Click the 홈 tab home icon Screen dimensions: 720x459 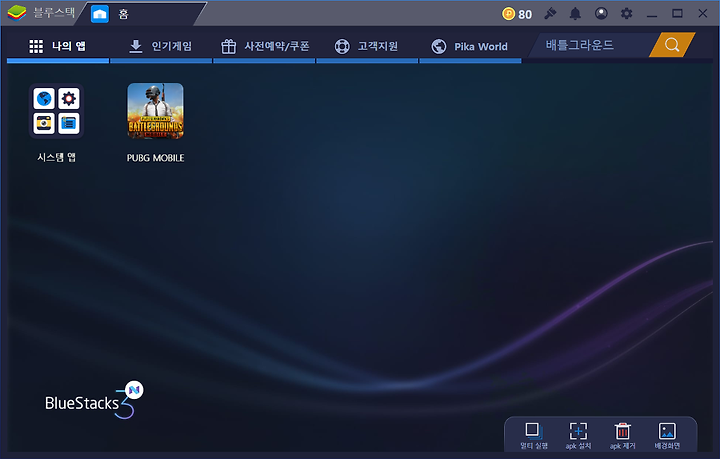[x=100, y=14]
